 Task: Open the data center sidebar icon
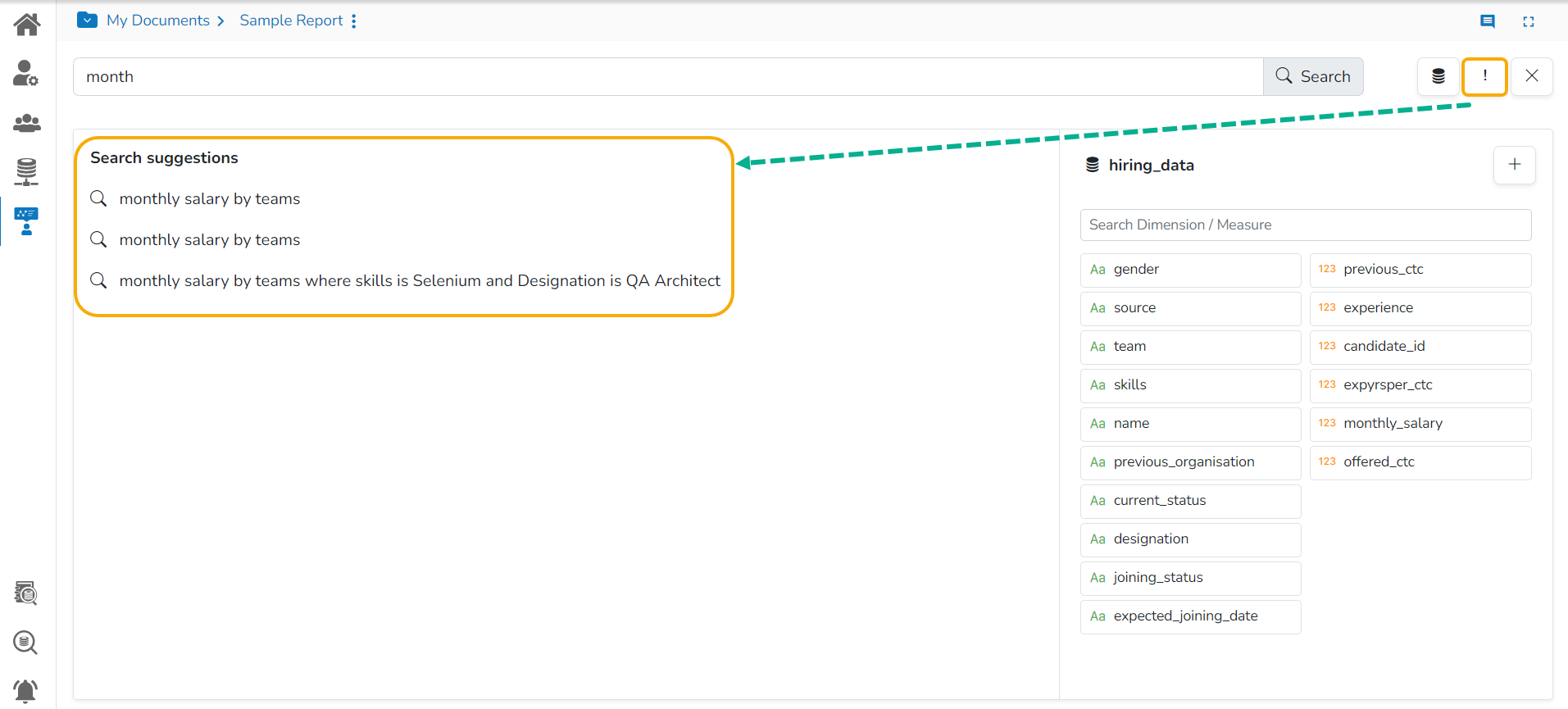(26, 171)
